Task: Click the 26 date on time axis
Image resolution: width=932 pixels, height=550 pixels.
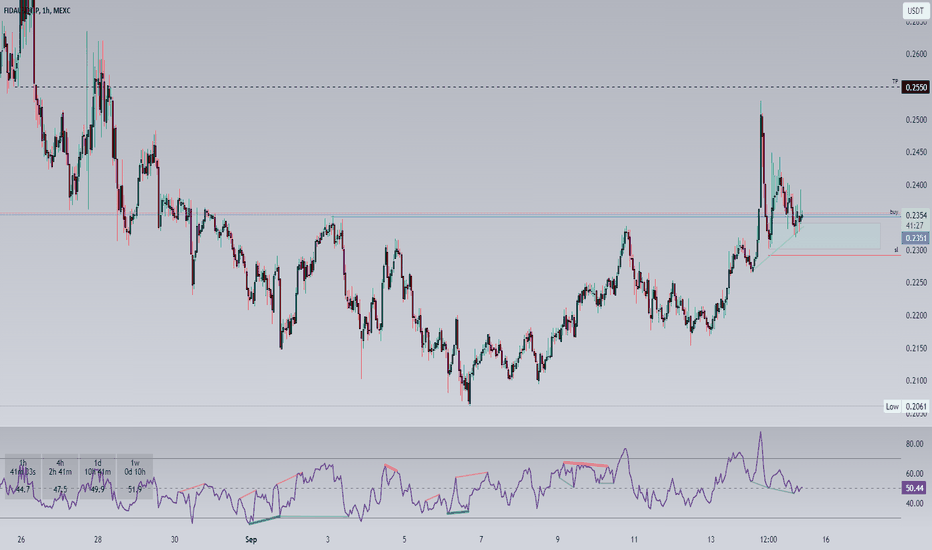Action: click(21, 540)
